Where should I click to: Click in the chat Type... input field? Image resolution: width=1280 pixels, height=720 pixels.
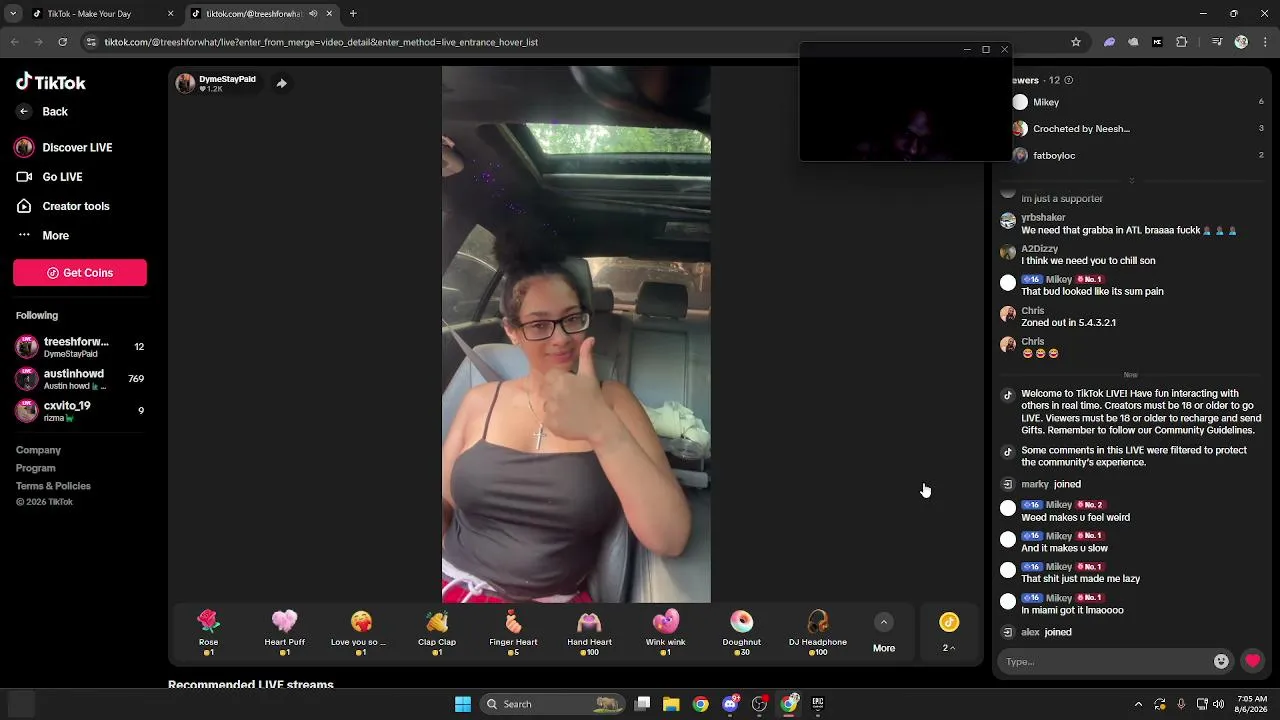point(1106,661)
